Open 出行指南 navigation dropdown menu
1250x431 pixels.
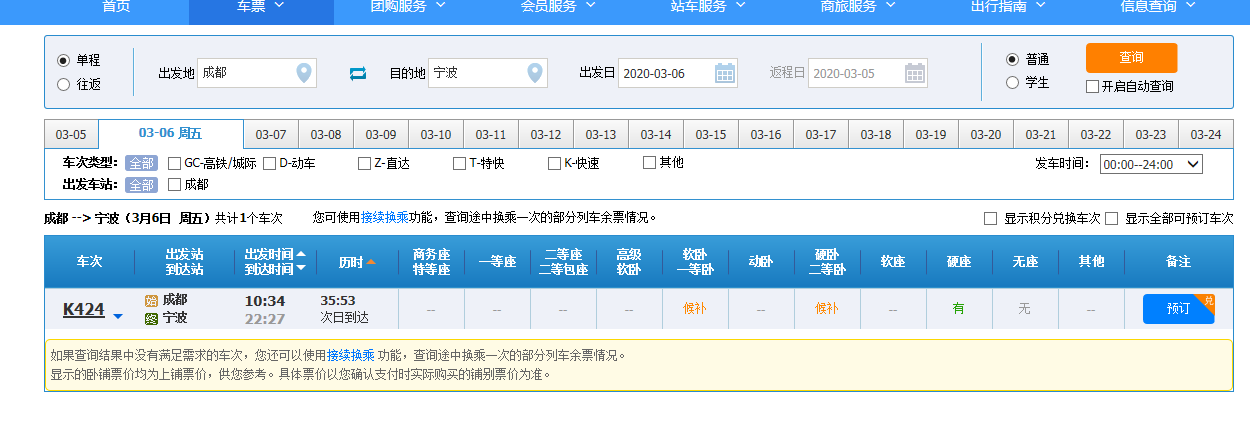coord(1008,6)
